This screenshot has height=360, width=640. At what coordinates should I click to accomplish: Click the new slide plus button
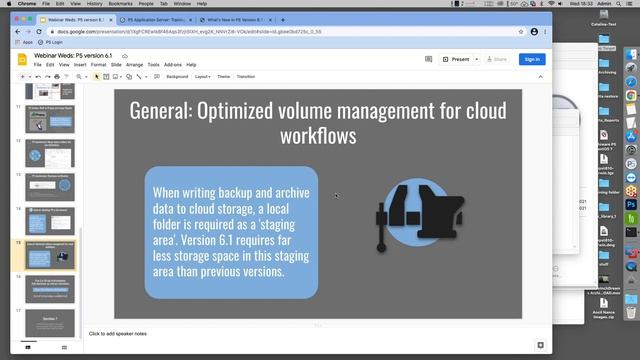pyautogui.click(x=22, y=77)
